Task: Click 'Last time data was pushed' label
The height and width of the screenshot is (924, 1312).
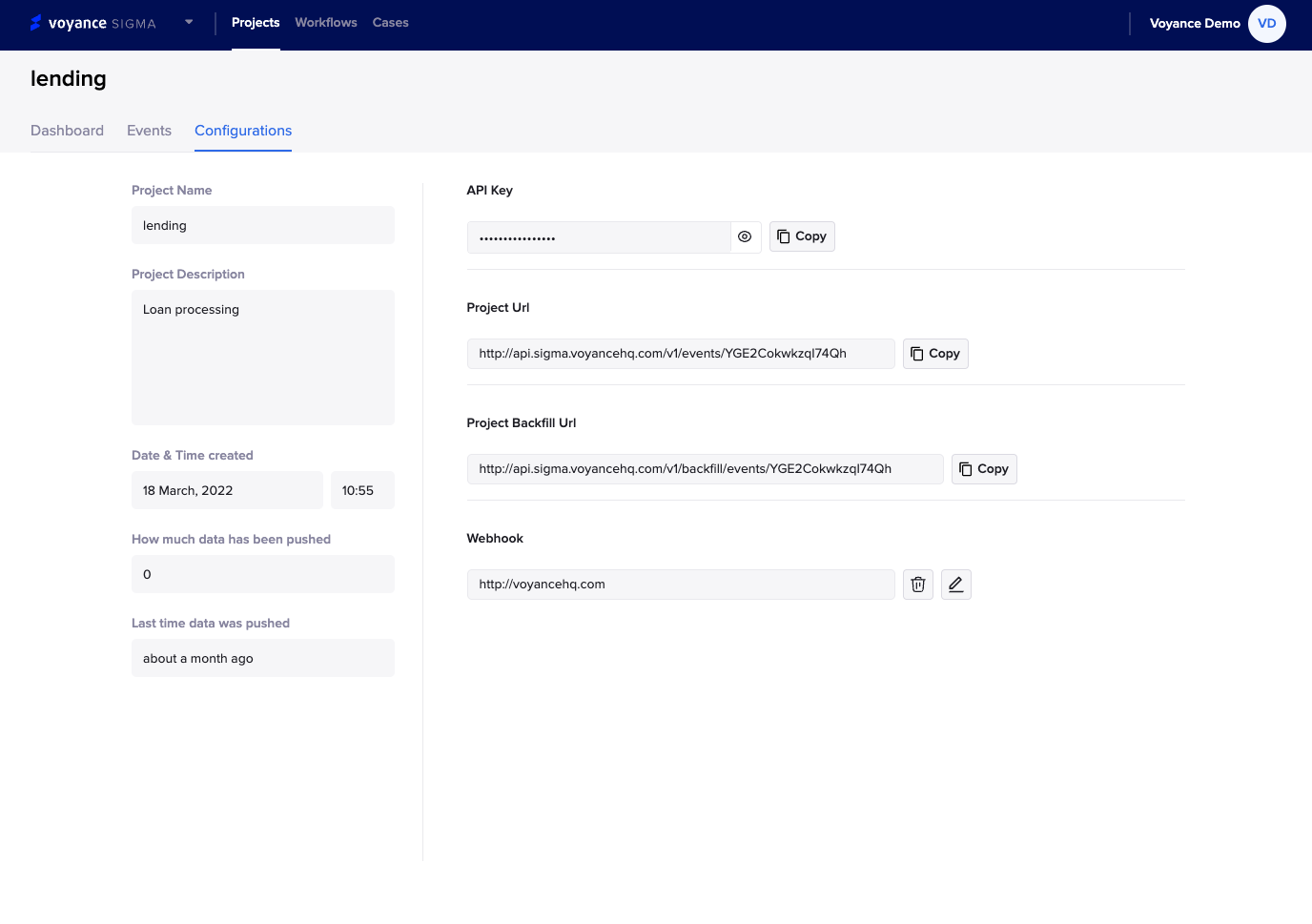Action: [211, 623]
